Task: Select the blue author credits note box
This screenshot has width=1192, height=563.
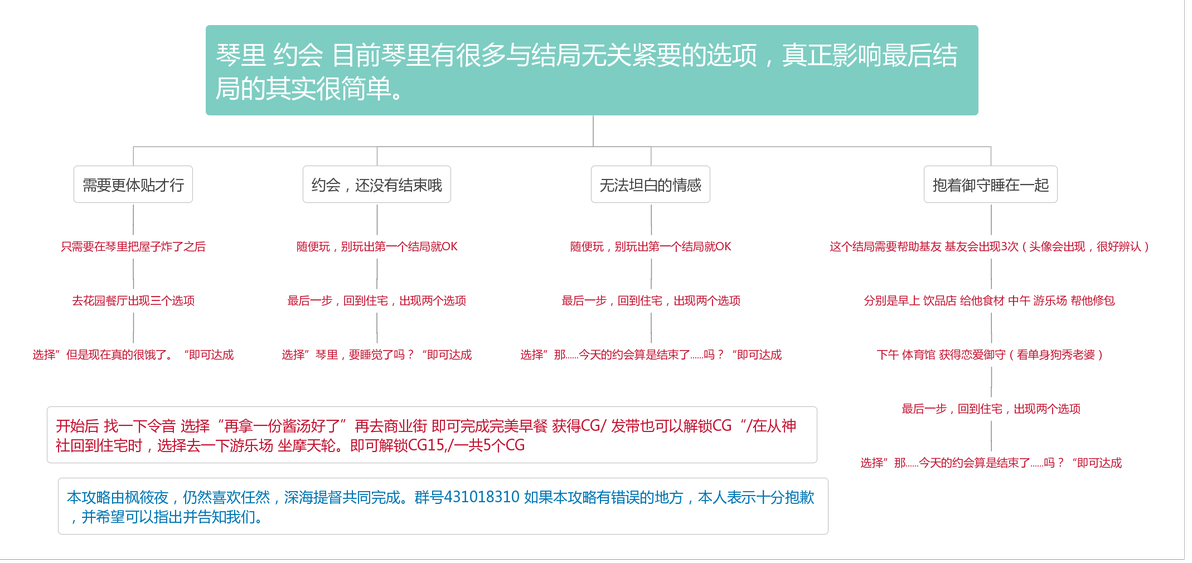Action: [443, 506]
